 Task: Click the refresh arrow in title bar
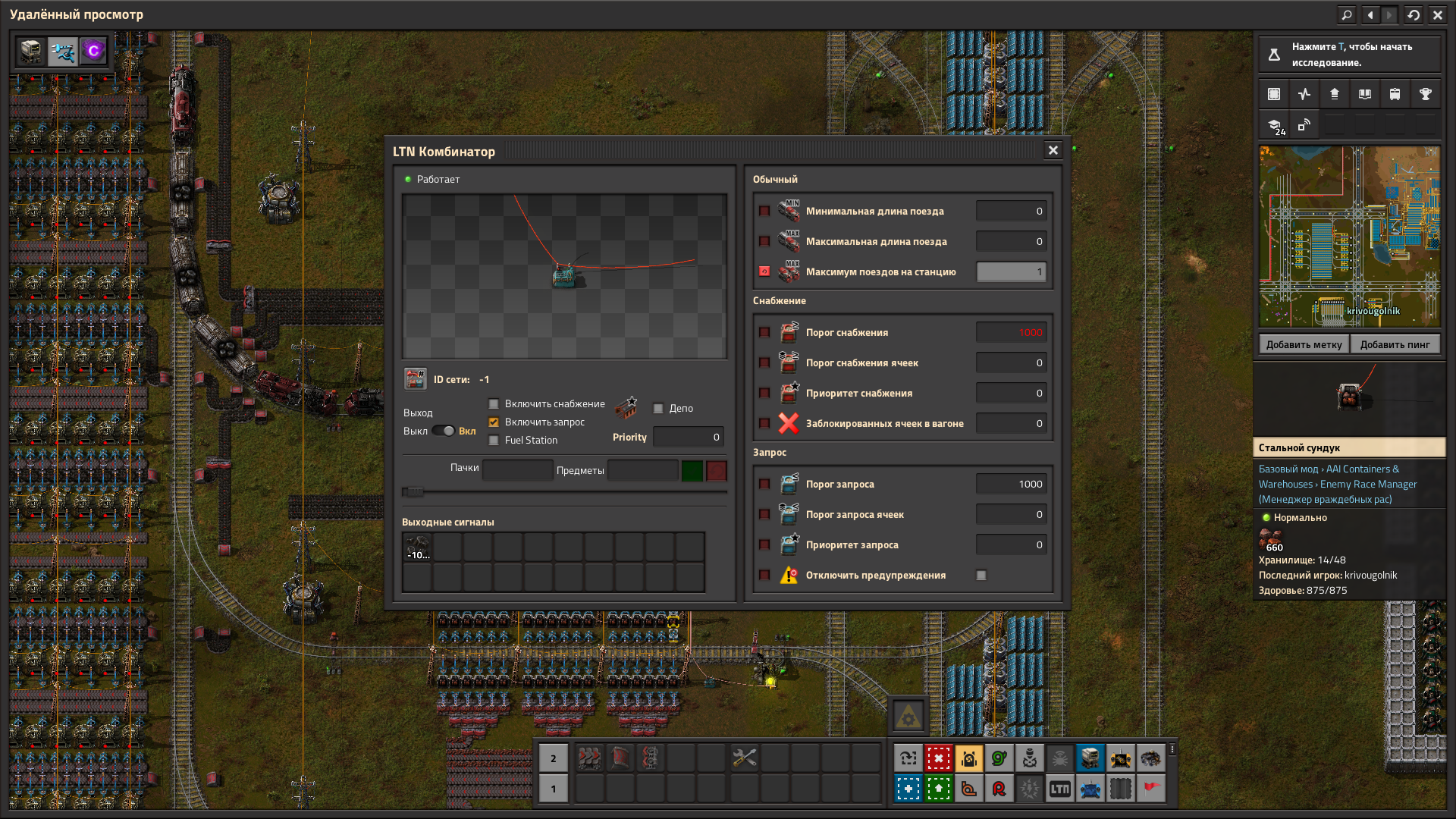1414,14
